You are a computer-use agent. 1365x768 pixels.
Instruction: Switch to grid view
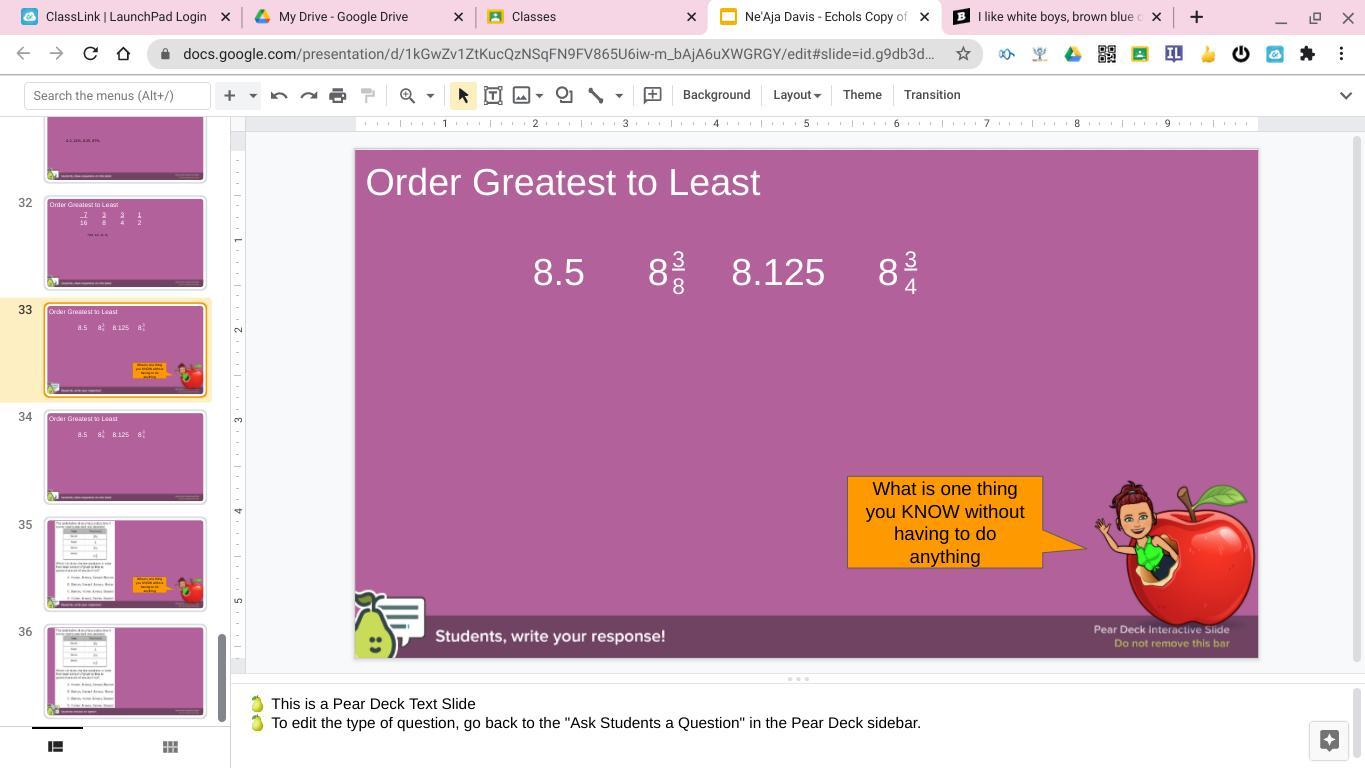170,746
